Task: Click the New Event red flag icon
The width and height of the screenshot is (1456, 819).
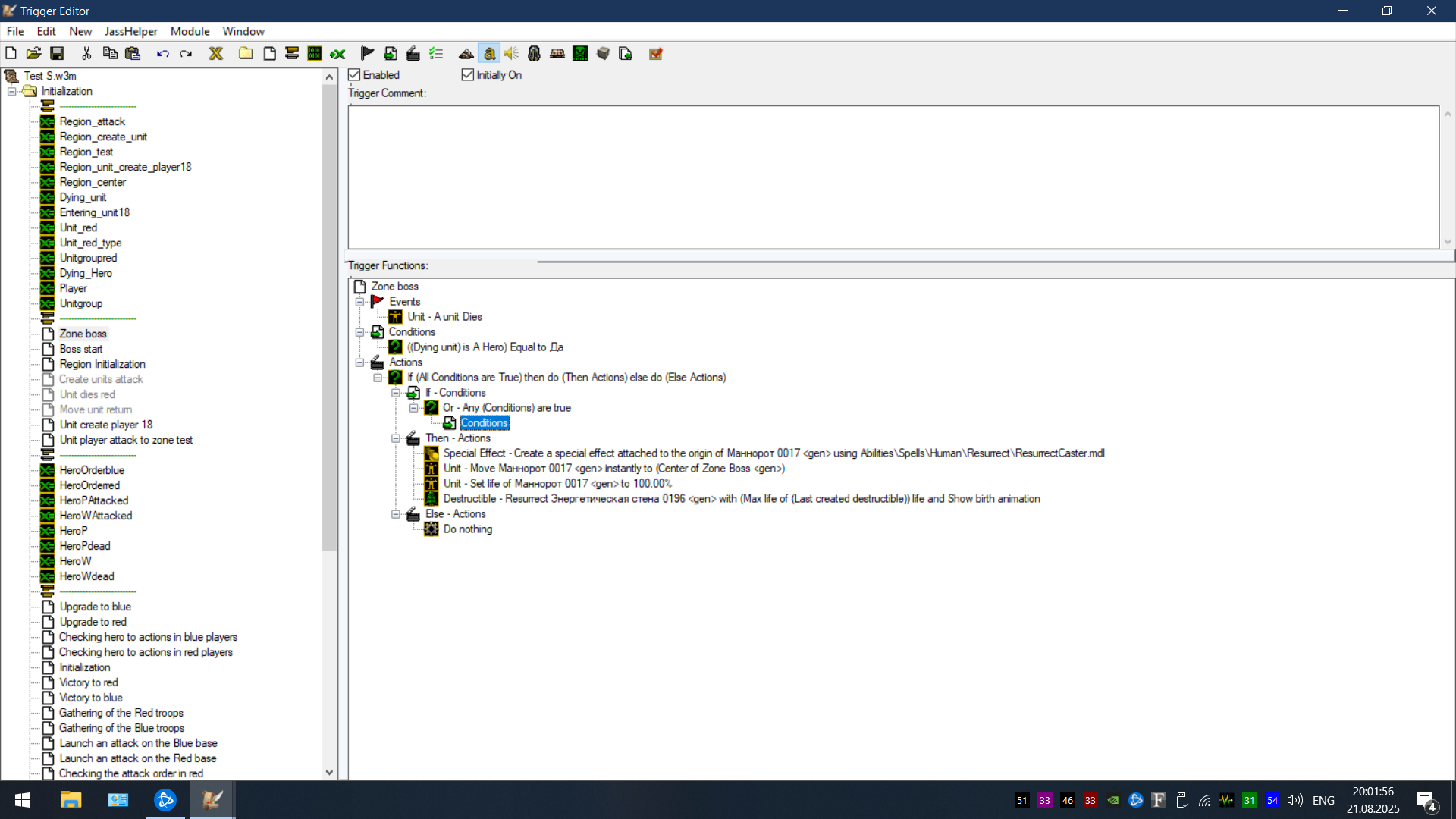Action: pyautogui.click(x=367, y=53)
